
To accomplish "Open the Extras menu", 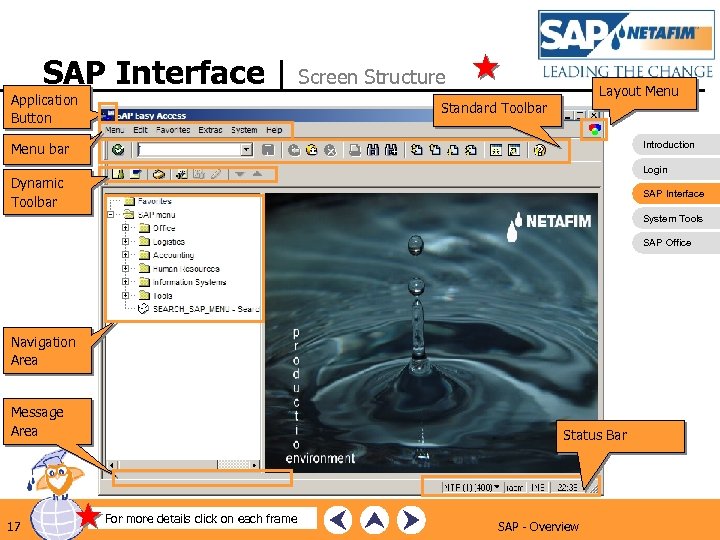I will coord(210,130).
